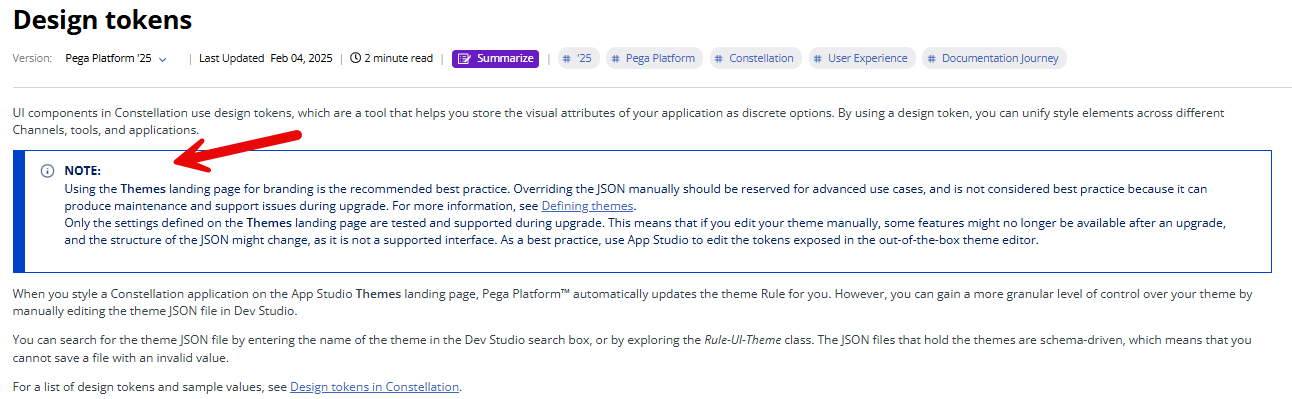Open the User Experience tag
This screenshot has width=1292, height=399.
pos(862,59)
